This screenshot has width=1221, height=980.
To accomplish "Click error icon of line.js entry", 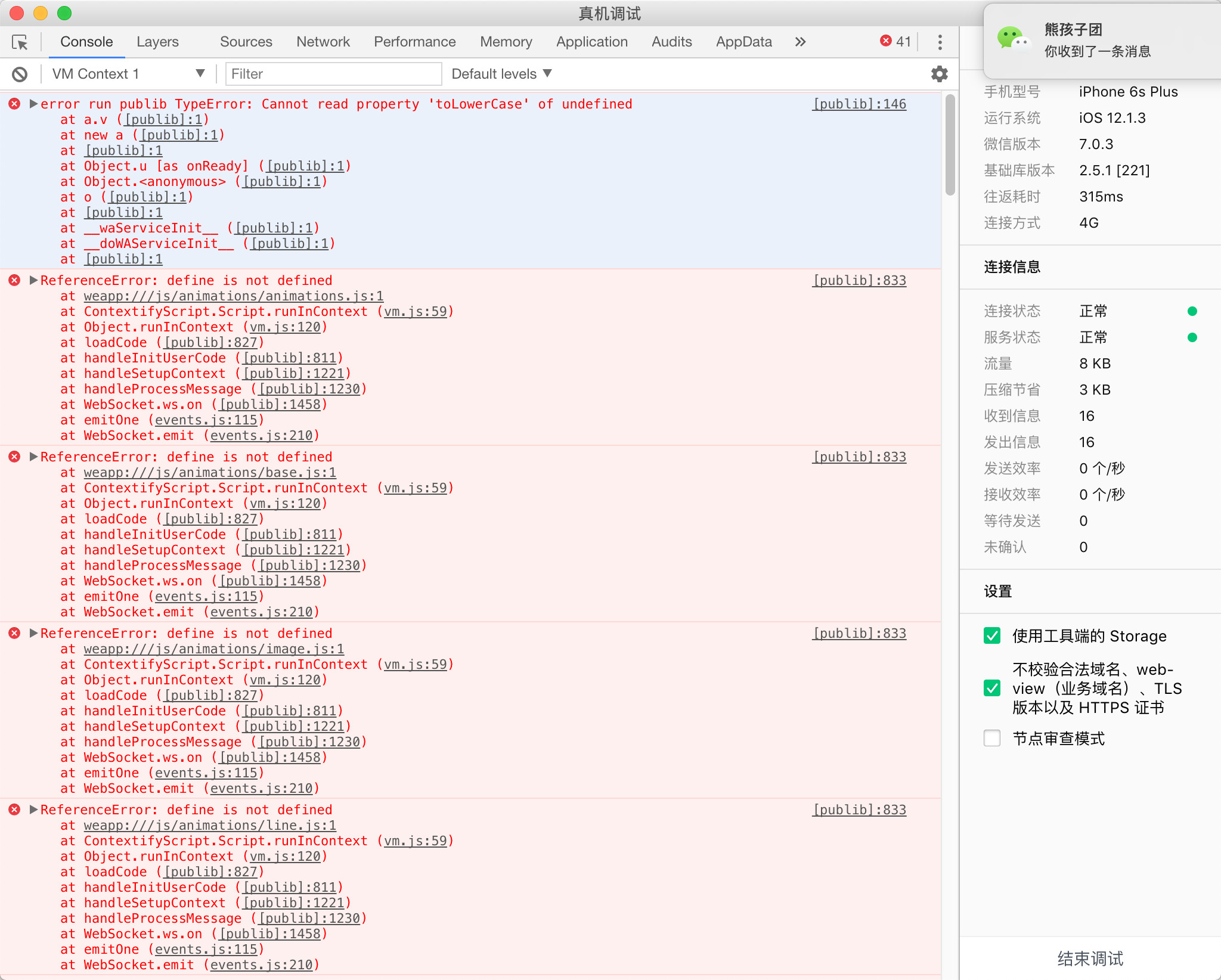I will pos(14,810).
